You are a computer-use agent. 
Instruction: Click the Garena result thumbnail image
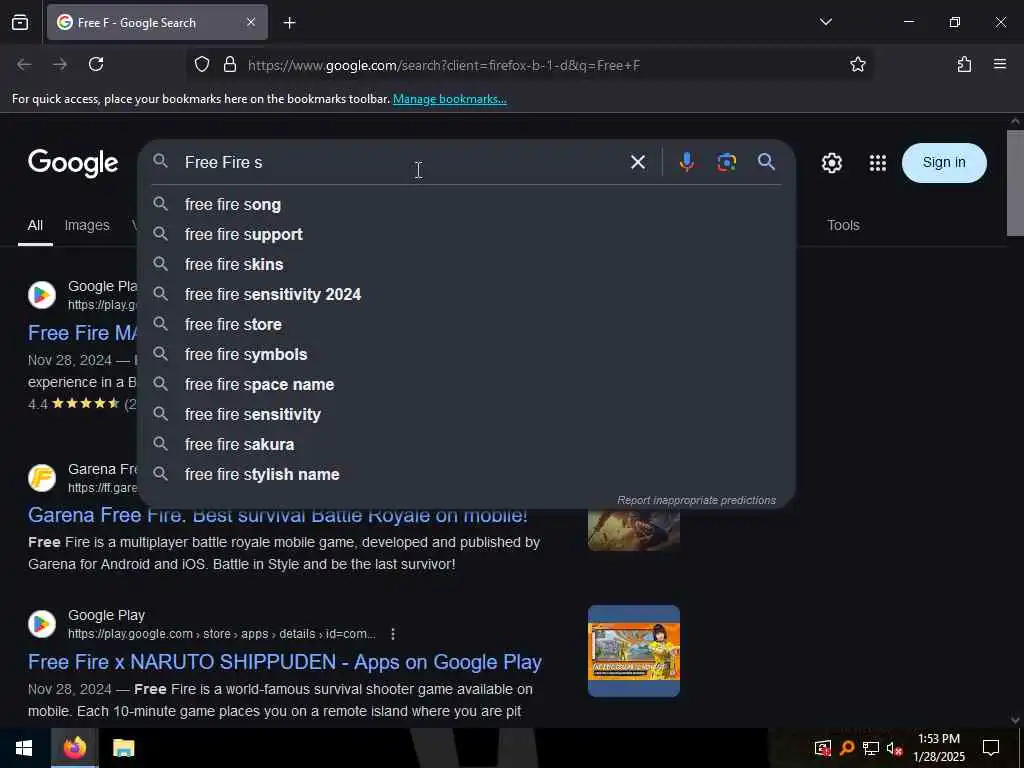pyautogui.click(x=633, y=530)
